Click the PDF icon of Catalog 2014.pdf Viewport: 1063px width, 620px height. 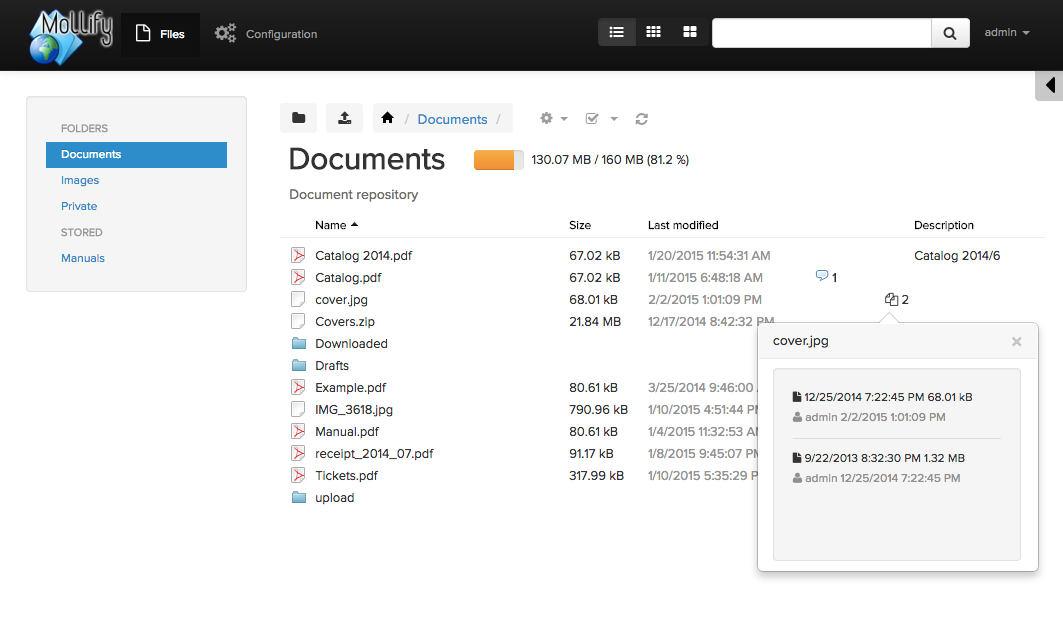[298, 255]
